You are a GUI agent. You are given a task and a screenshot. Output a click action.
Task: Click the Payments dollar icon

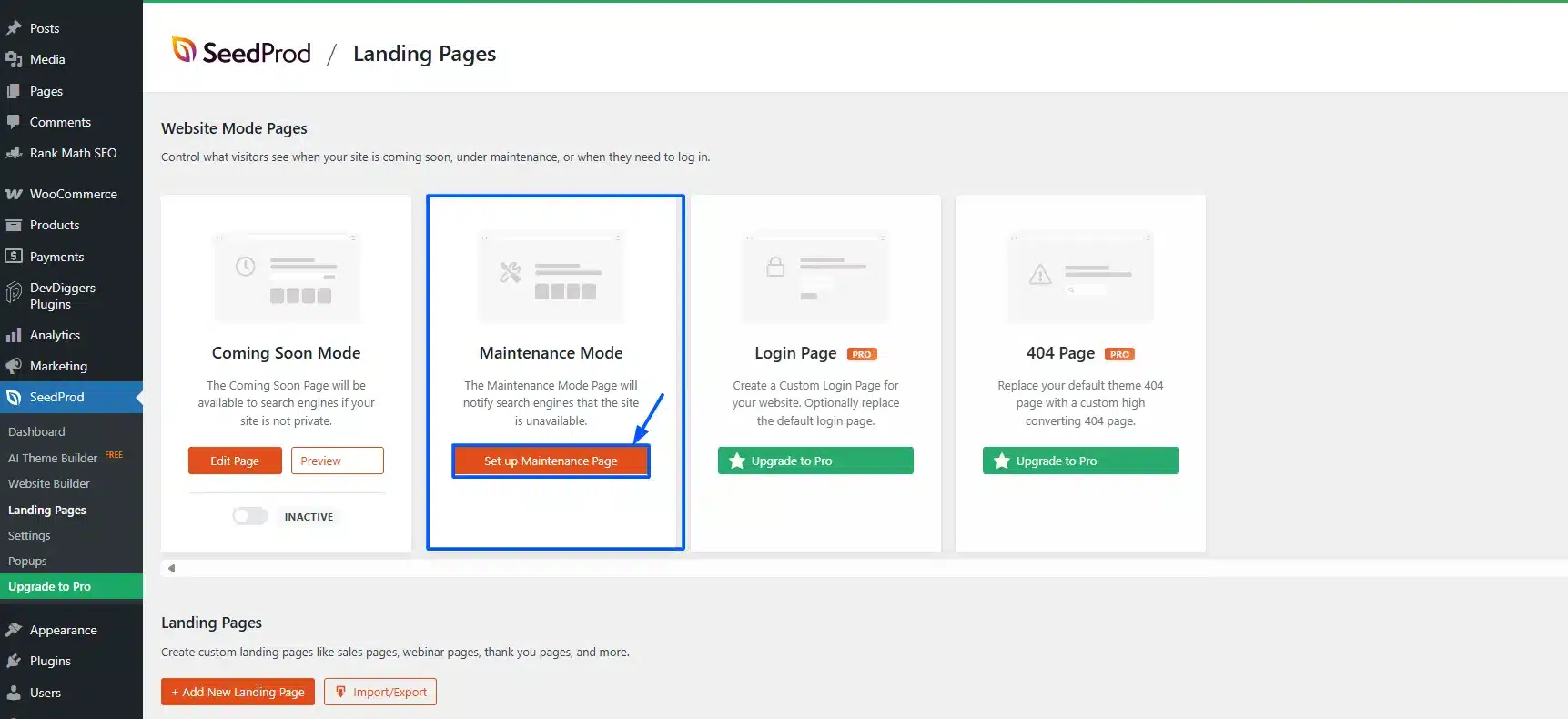(14, 257)
